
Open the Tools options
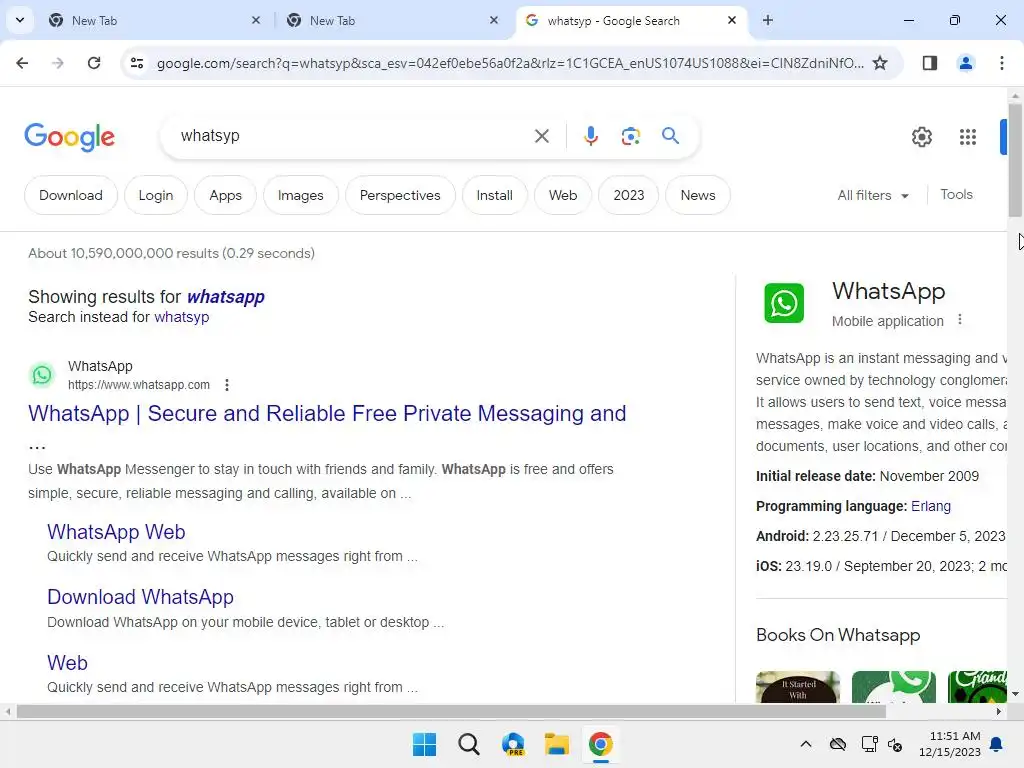pyautogui.click(x=956, y=195)
